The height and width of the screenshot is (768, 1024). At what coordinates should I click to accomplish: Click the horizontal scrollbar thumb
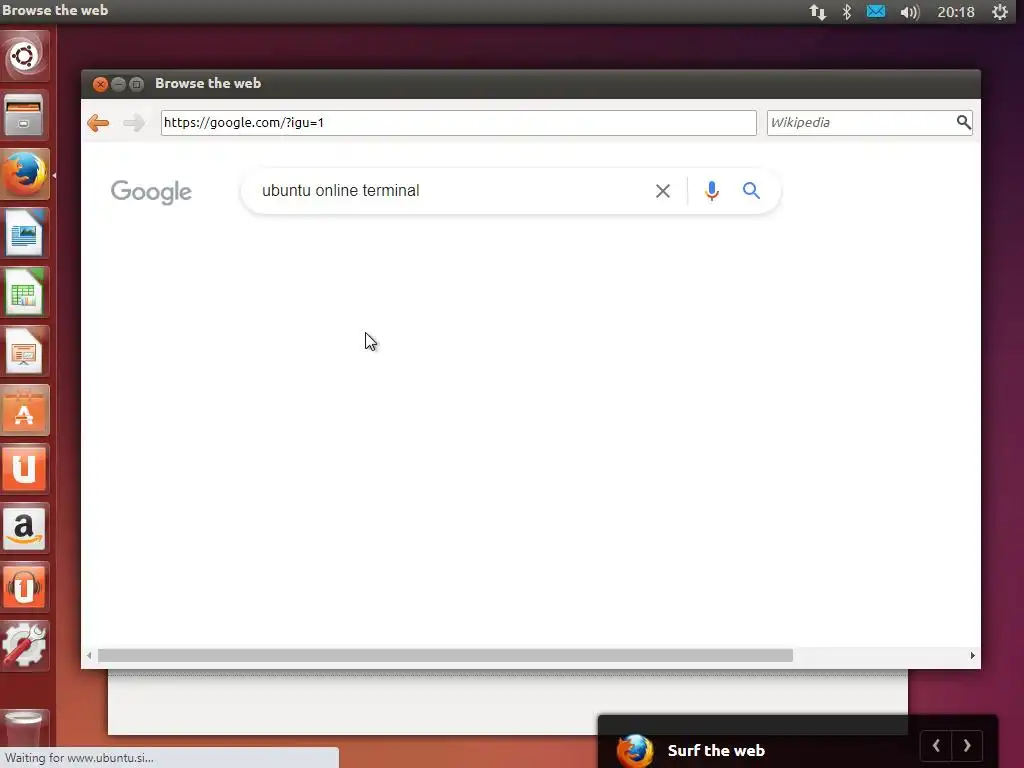click(x=445, y=655)
